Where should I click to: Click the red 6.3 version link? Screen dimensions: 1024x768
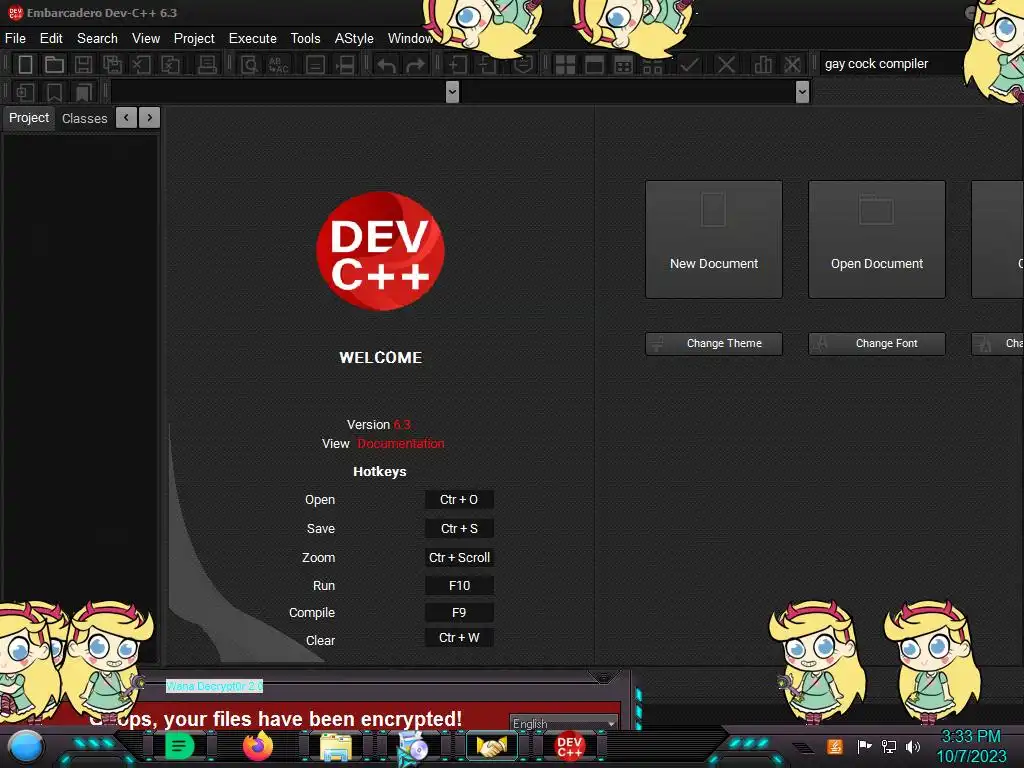[x=402, y=424]
